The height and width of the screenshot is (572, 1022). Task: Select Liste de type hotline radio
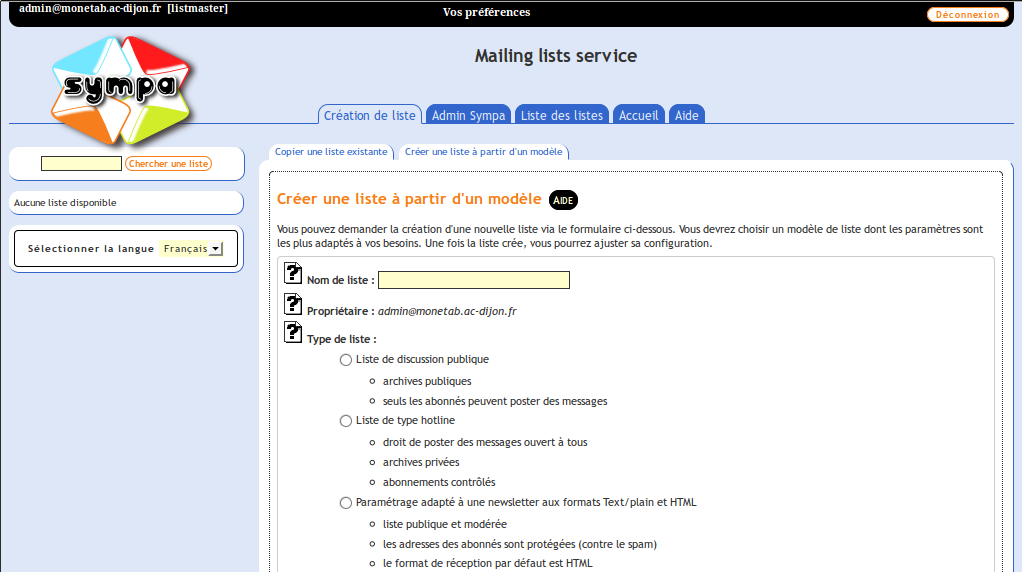[346, 421]
